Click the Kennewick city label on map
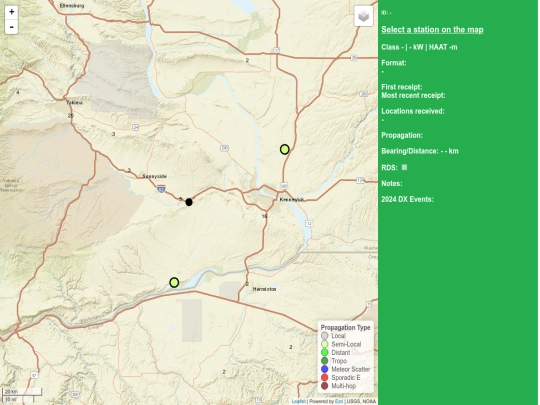This screenshot has height=405, width=540. [292, 199]
